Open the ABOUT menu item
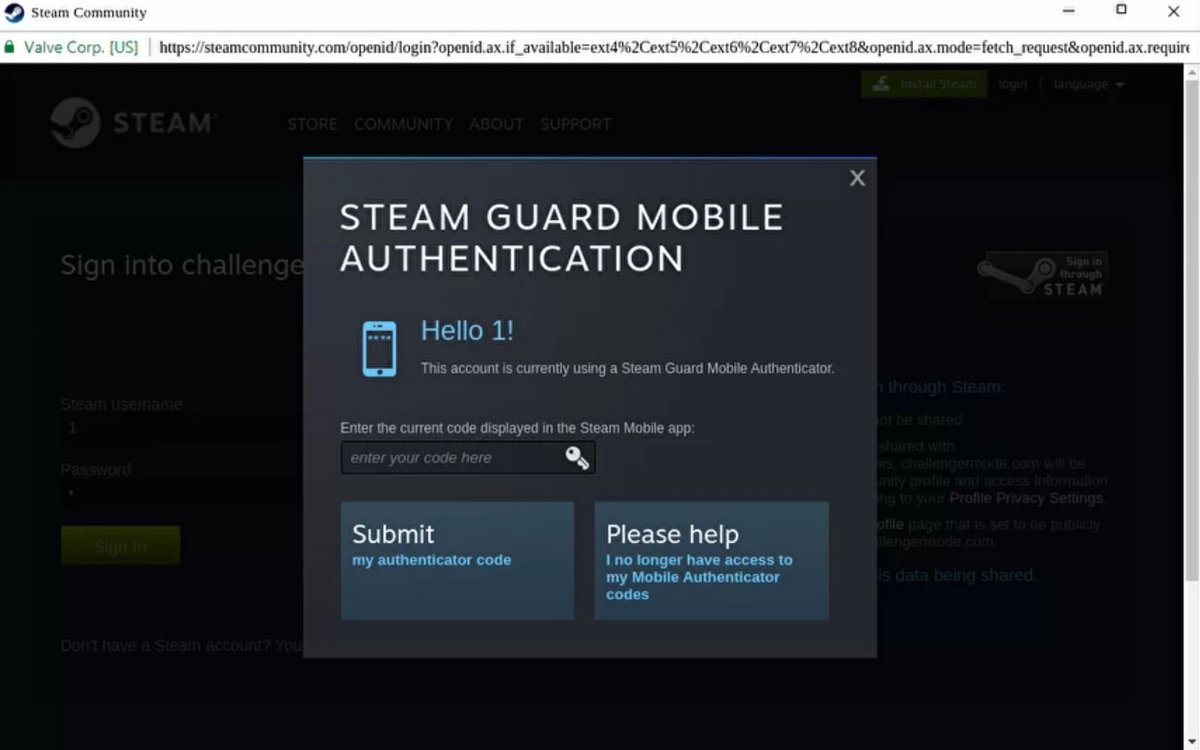 click(496, 124)
